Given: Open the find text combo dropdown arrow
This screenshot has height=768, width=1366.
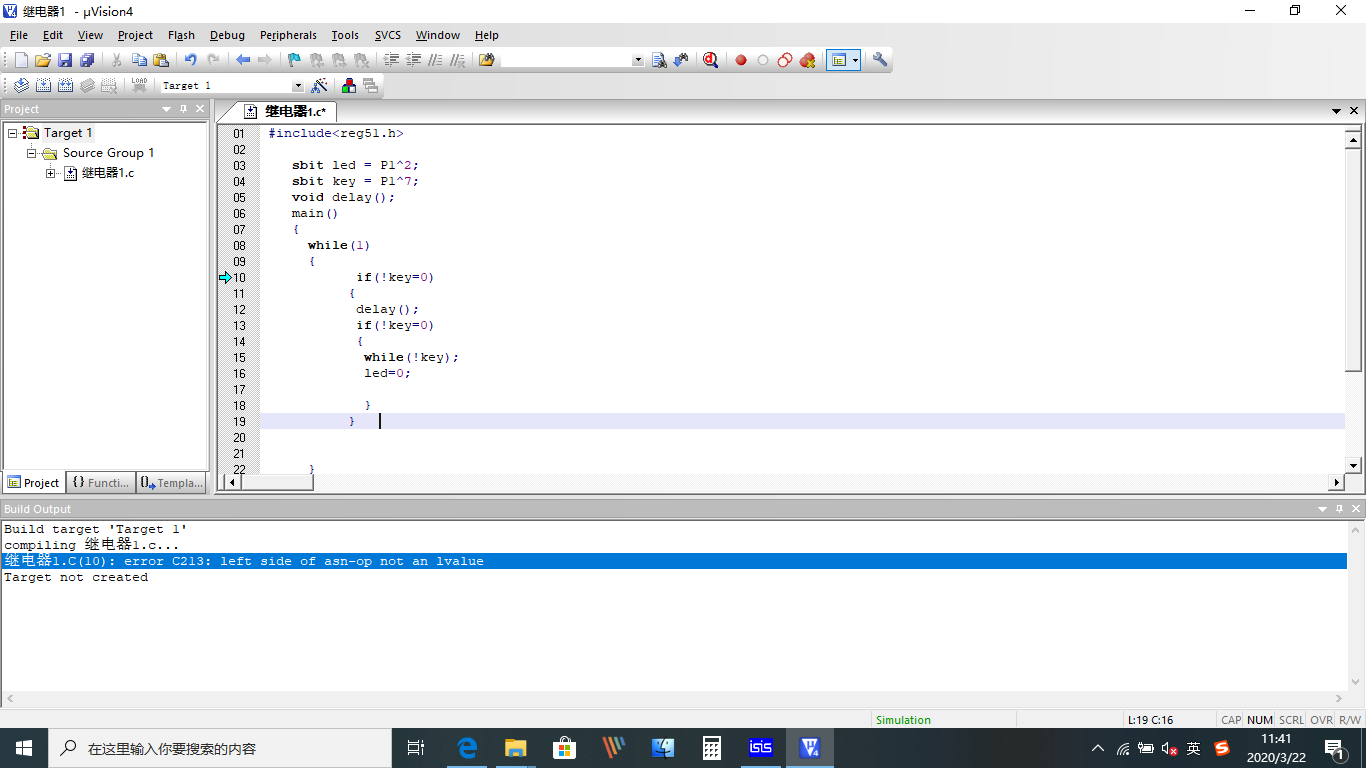Looking at the screenshot, I should coord(638,60).
